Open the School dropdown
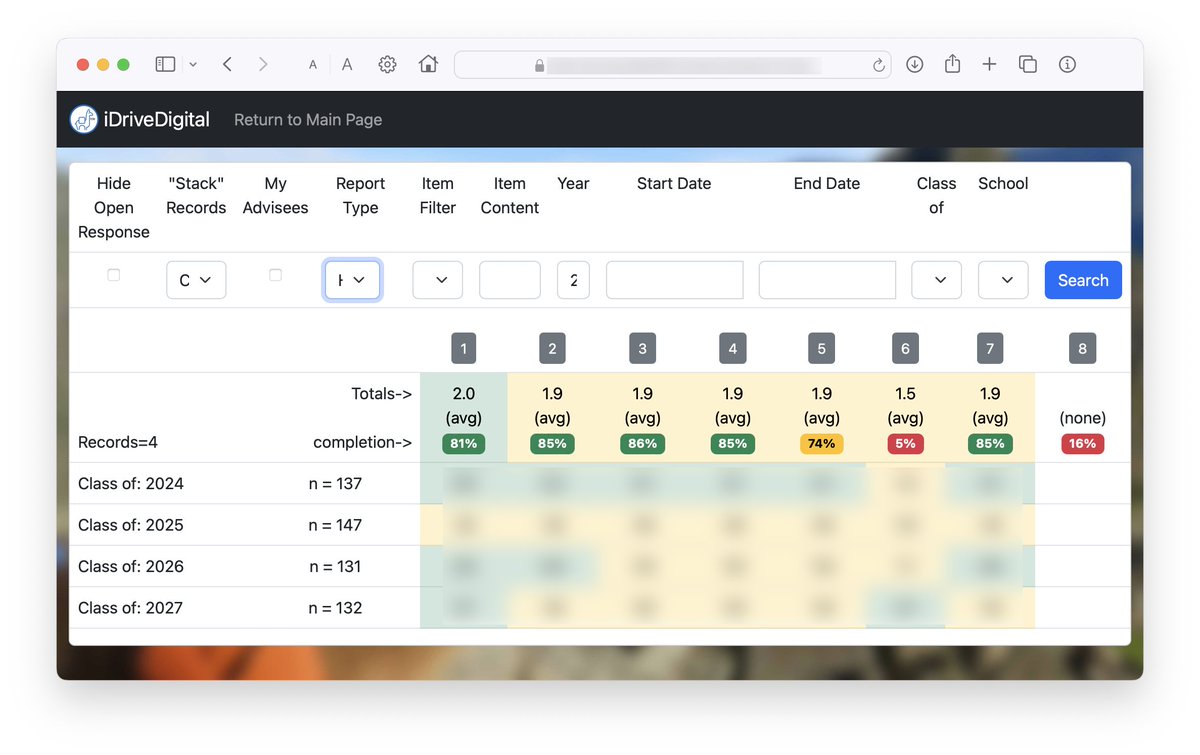 pos(1003,280)
